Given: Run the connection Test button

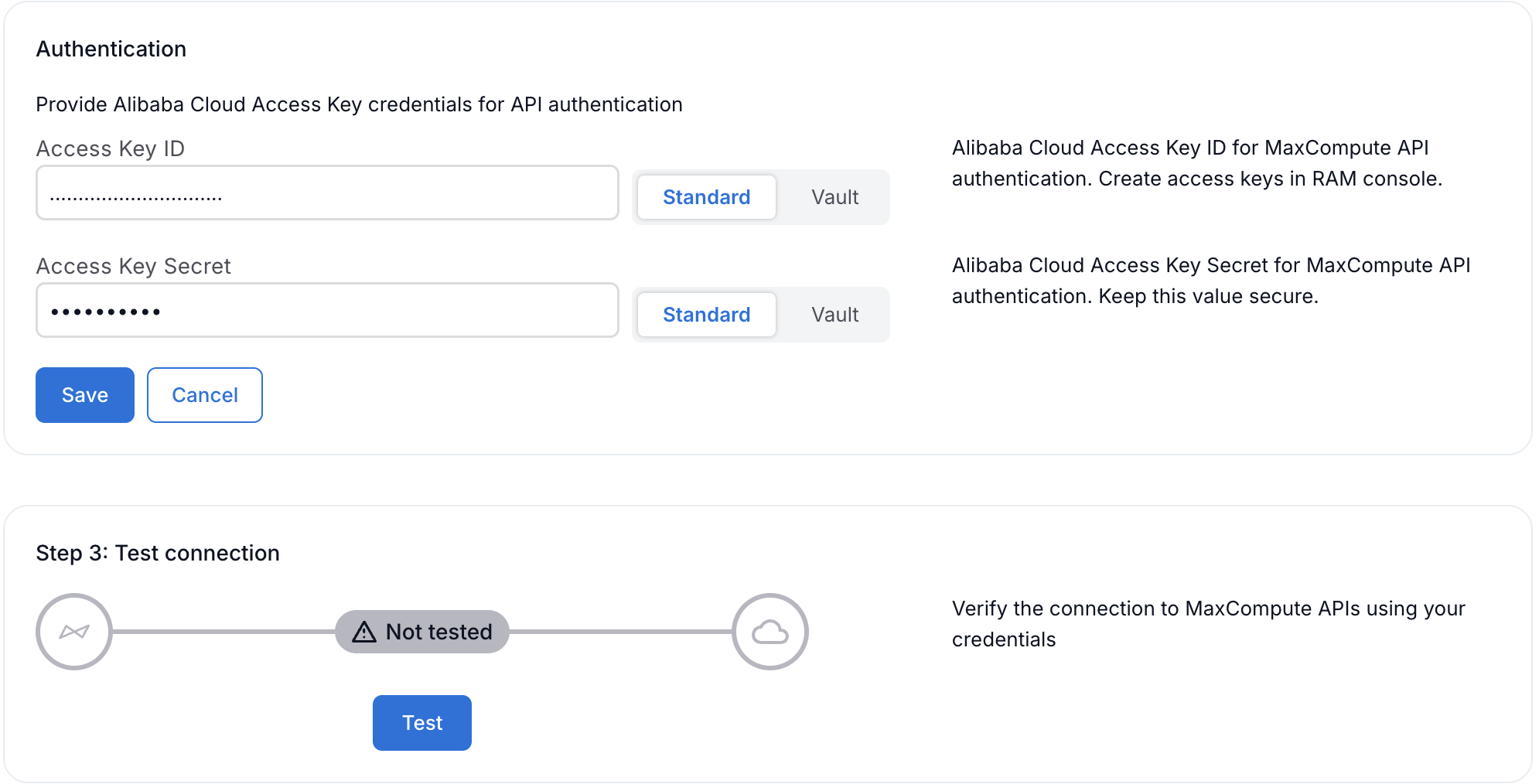Looking at the screenshot, I should [422, 723].
